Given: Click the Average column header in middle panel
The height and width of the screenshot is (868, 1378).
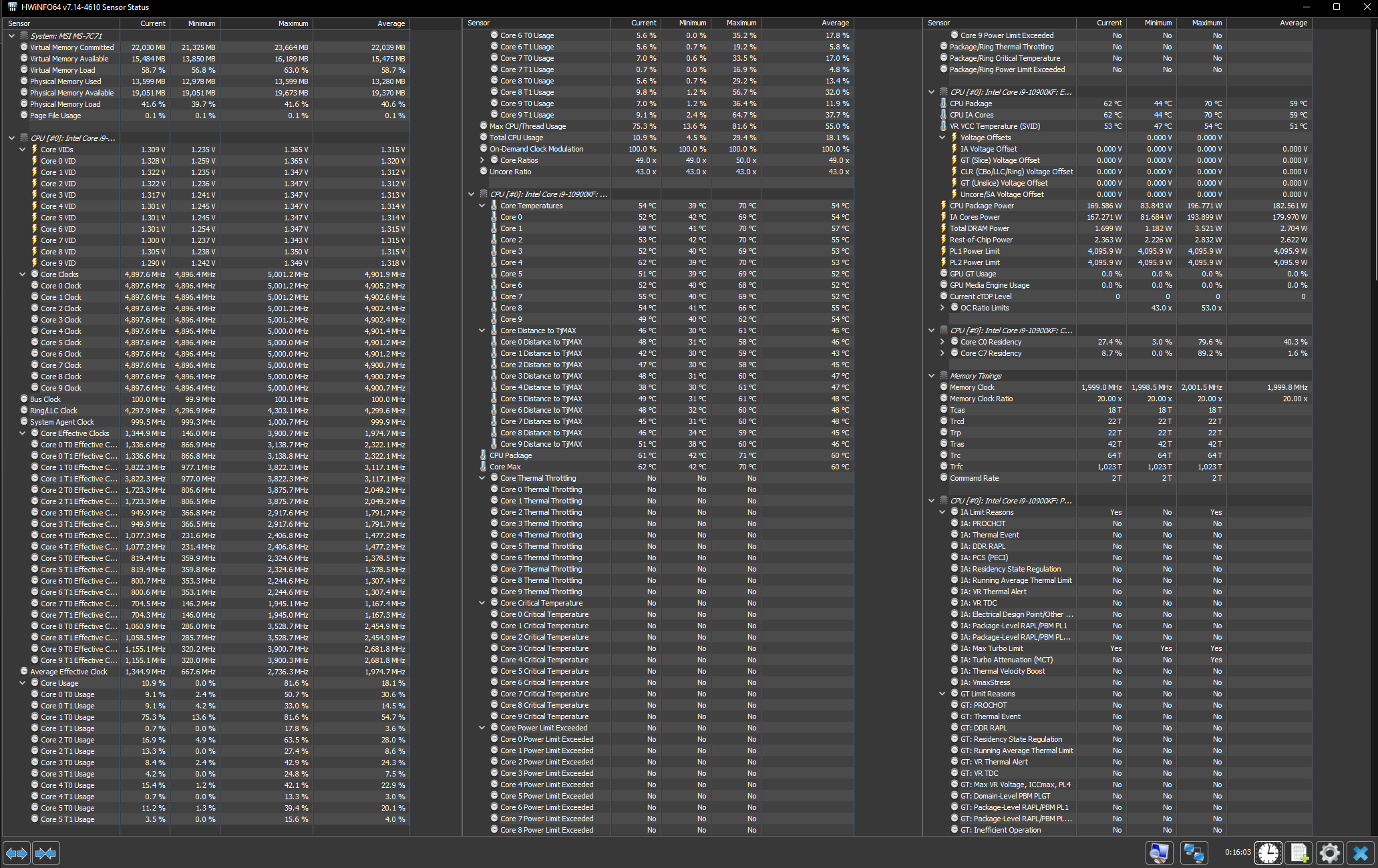Looking at the screenshot, I should pyautogui.click(x=835, y=23).
